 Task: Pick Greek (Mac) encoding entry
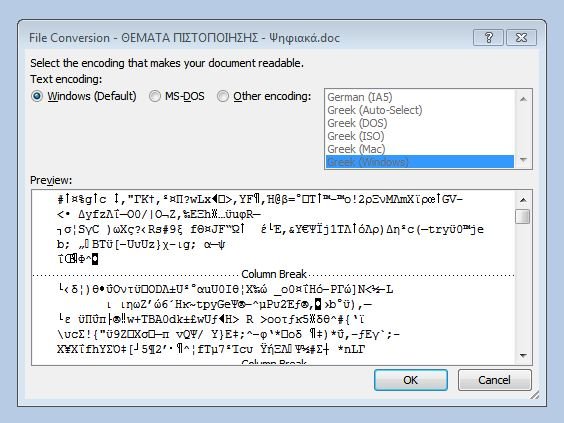coord(356,149)
